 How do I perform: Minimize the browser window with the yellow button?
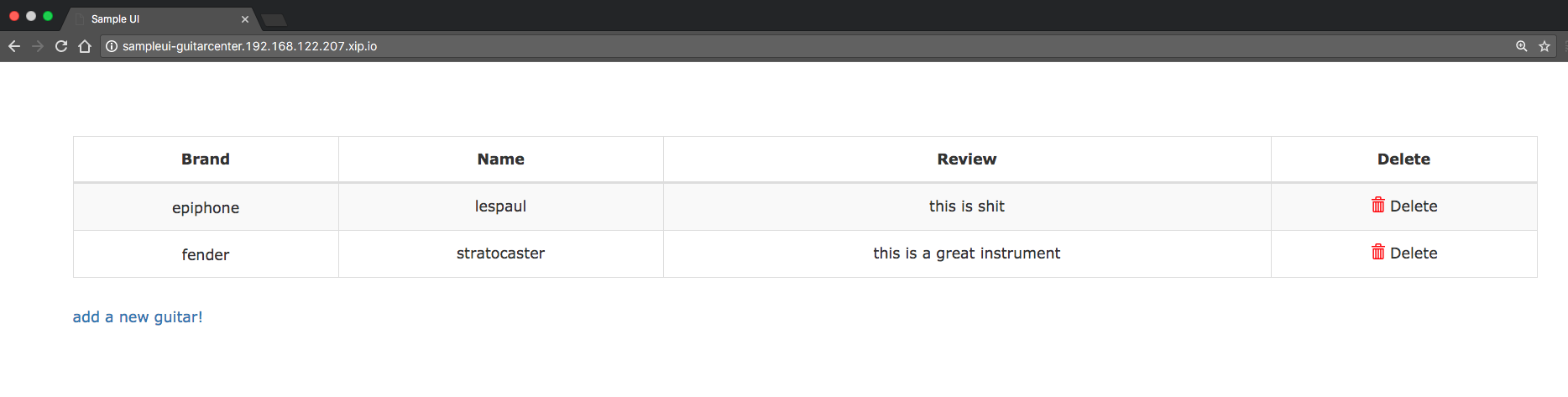(x=31, y=16)
